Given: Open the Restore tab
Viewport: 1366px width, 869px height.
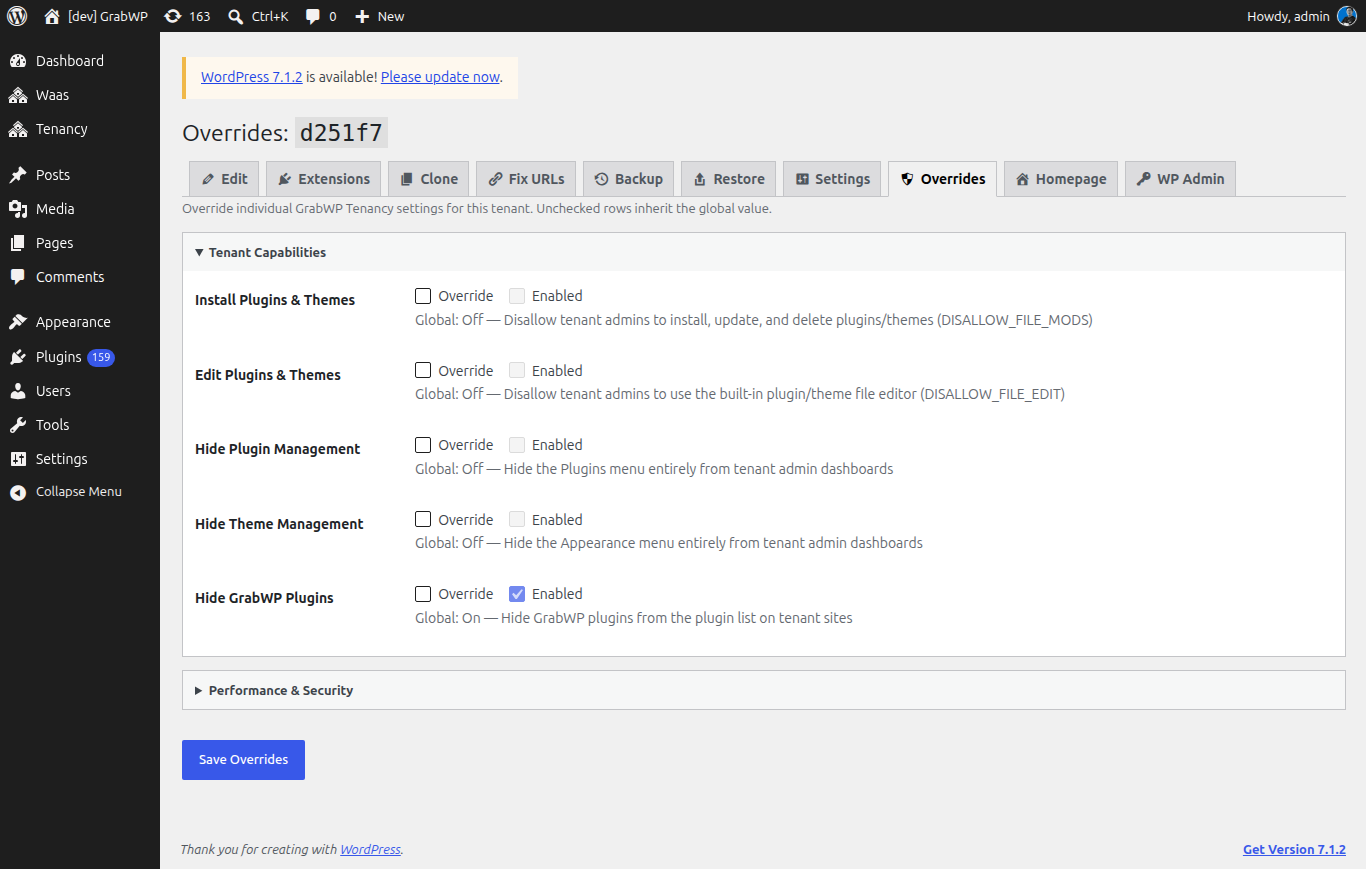Looking at the screenshot, I should (728, 179).
